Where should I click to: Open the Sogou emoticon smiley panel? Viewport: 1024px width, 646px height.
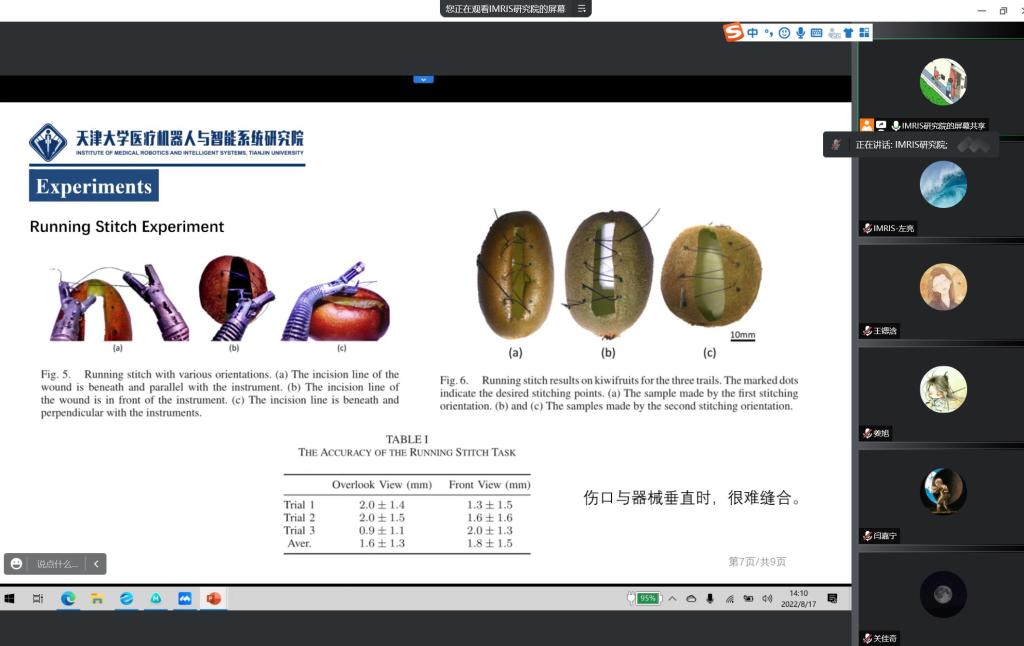pos(784,33)
